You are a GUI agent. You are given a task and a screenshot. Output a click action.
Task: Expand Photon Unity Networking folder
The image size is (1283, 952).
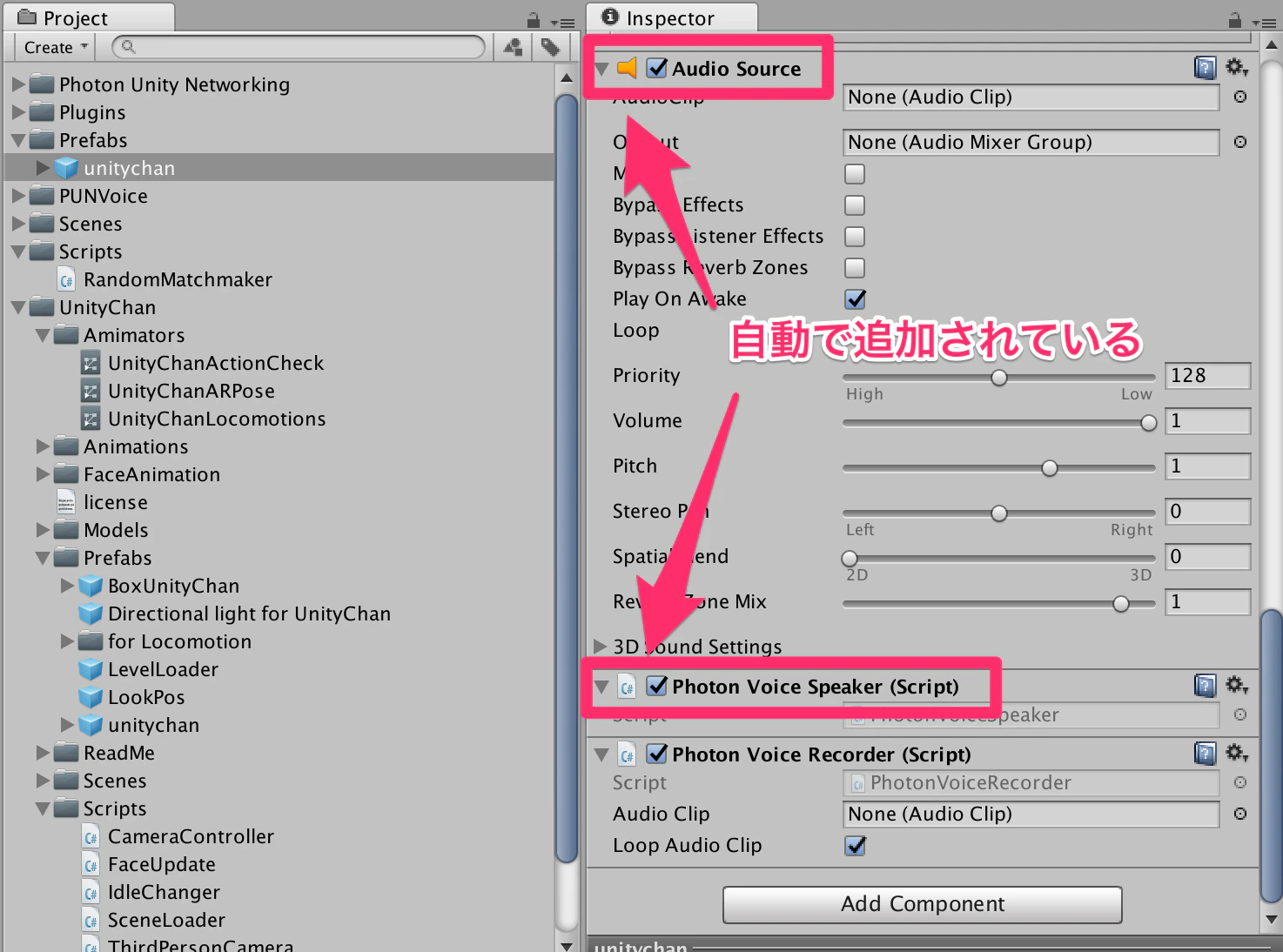pyautogui.click(x=18, y=85)
